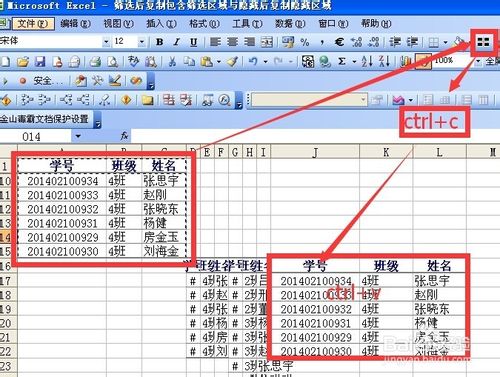This screenshot has height=377, width=500.
Task: Click the insert function fx button
Action: [x=124, y=136]
